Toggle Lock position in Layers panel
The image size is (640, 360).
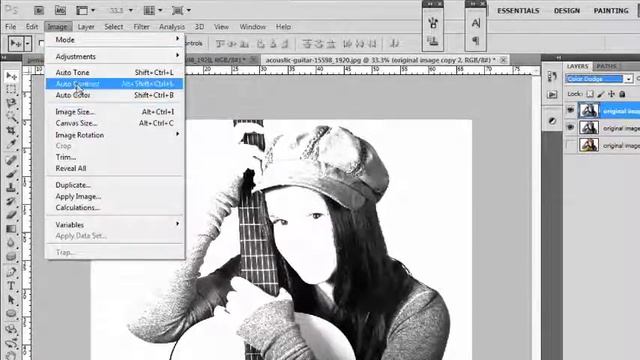coord(611,94)
